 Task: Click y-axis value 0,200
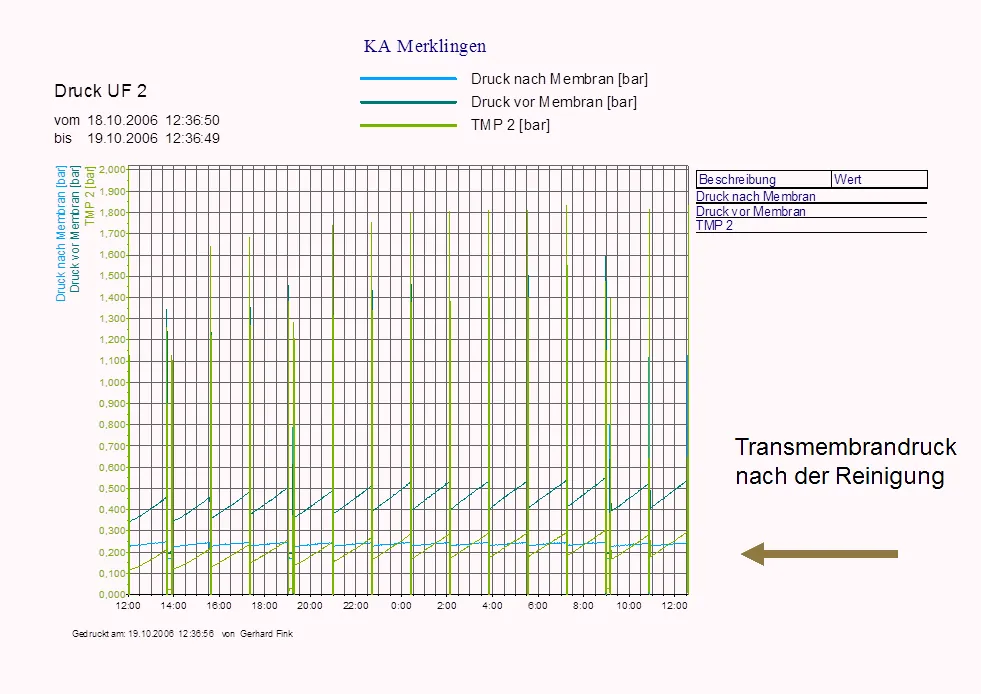point(113,553)
